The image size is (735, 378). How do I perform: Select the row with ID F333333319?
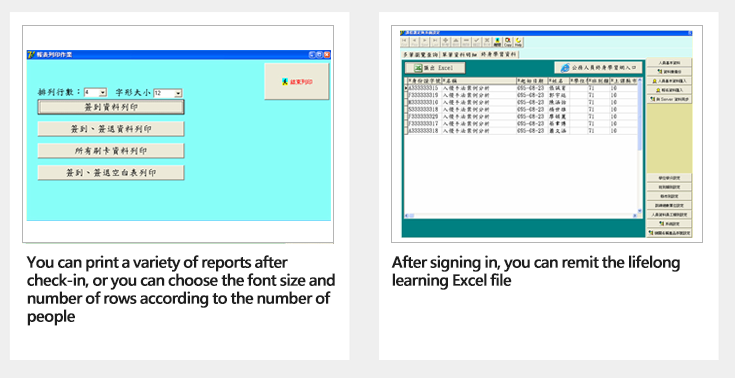tap(521, 95)
